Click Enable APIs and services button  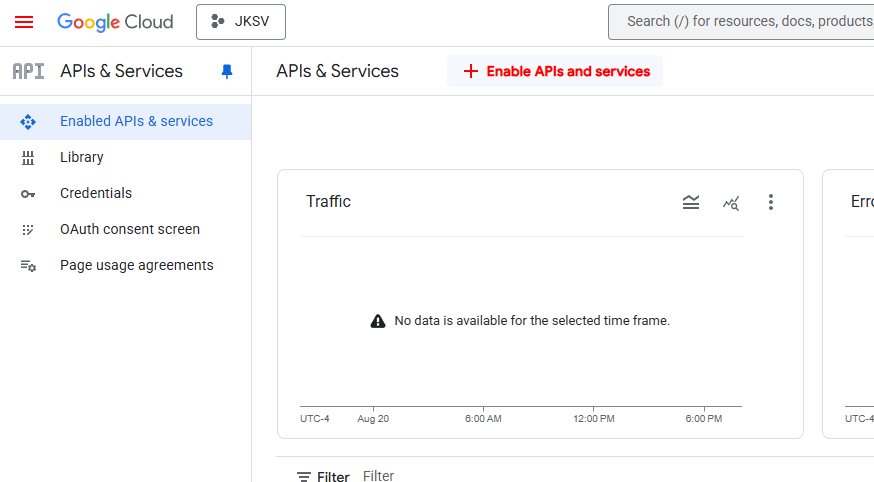555,71
